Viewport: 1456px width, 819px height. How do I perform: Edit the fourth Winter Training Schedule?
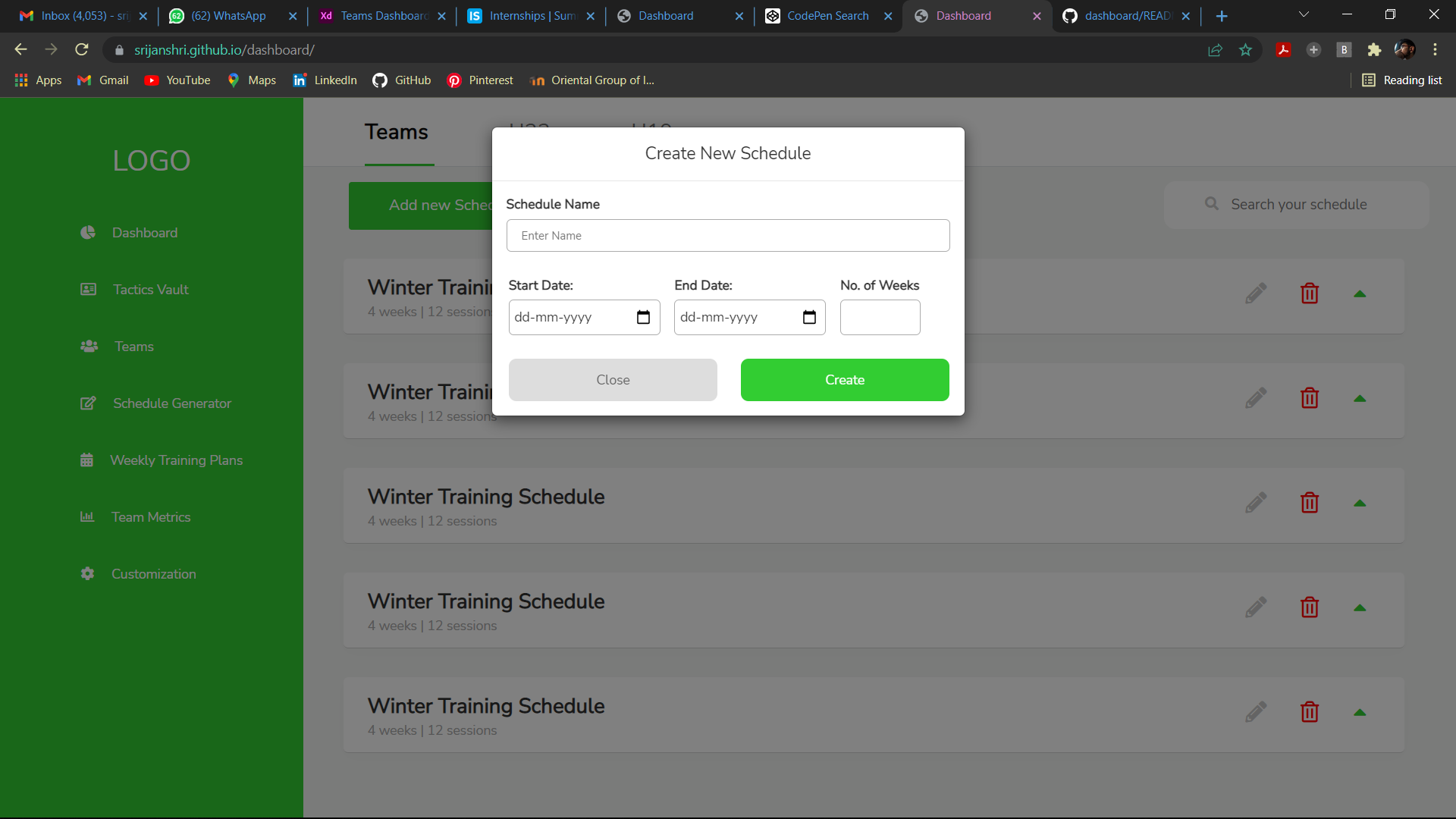(x=1256, y=607)
